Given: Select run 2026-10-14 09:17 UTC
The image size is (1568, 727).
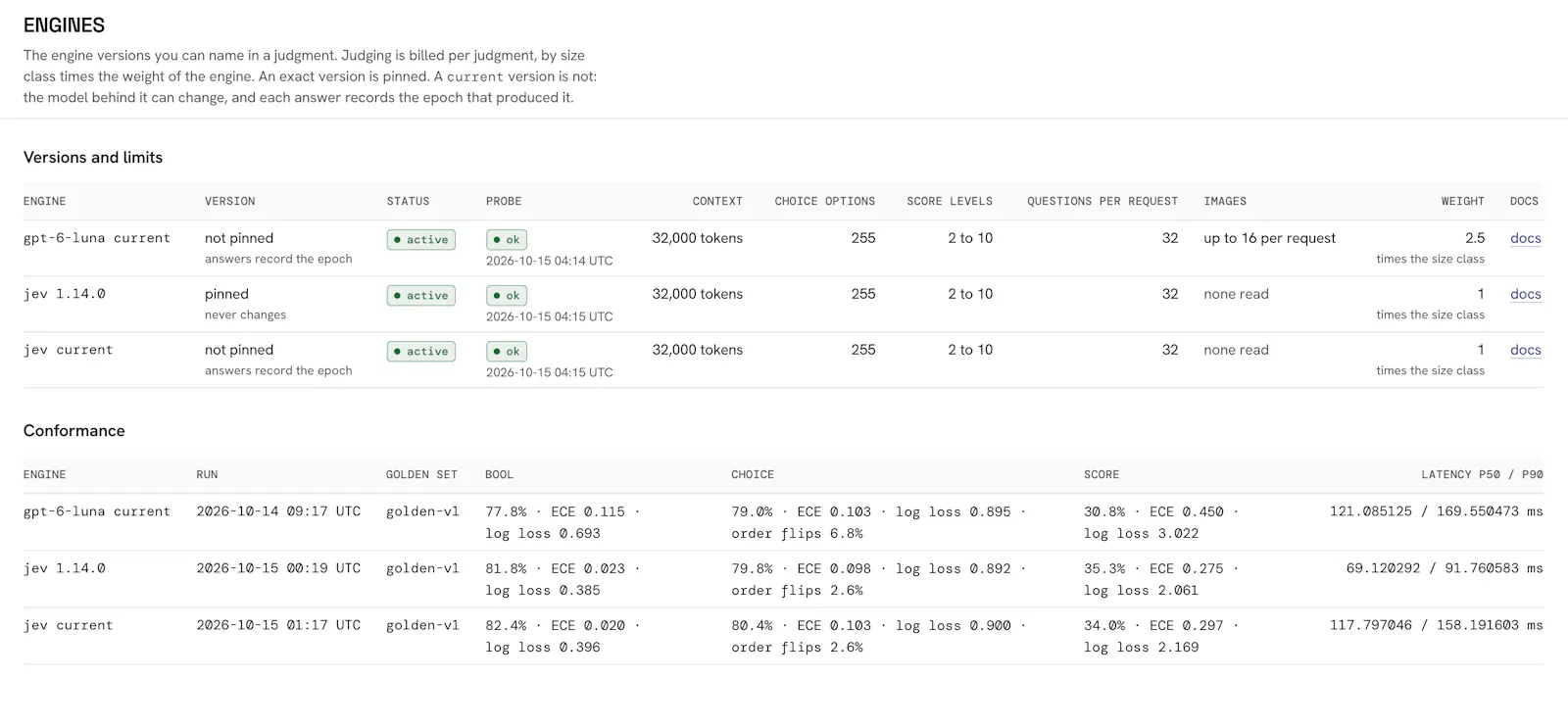Looking at the screenshot, I should click(x=278, y=511).
